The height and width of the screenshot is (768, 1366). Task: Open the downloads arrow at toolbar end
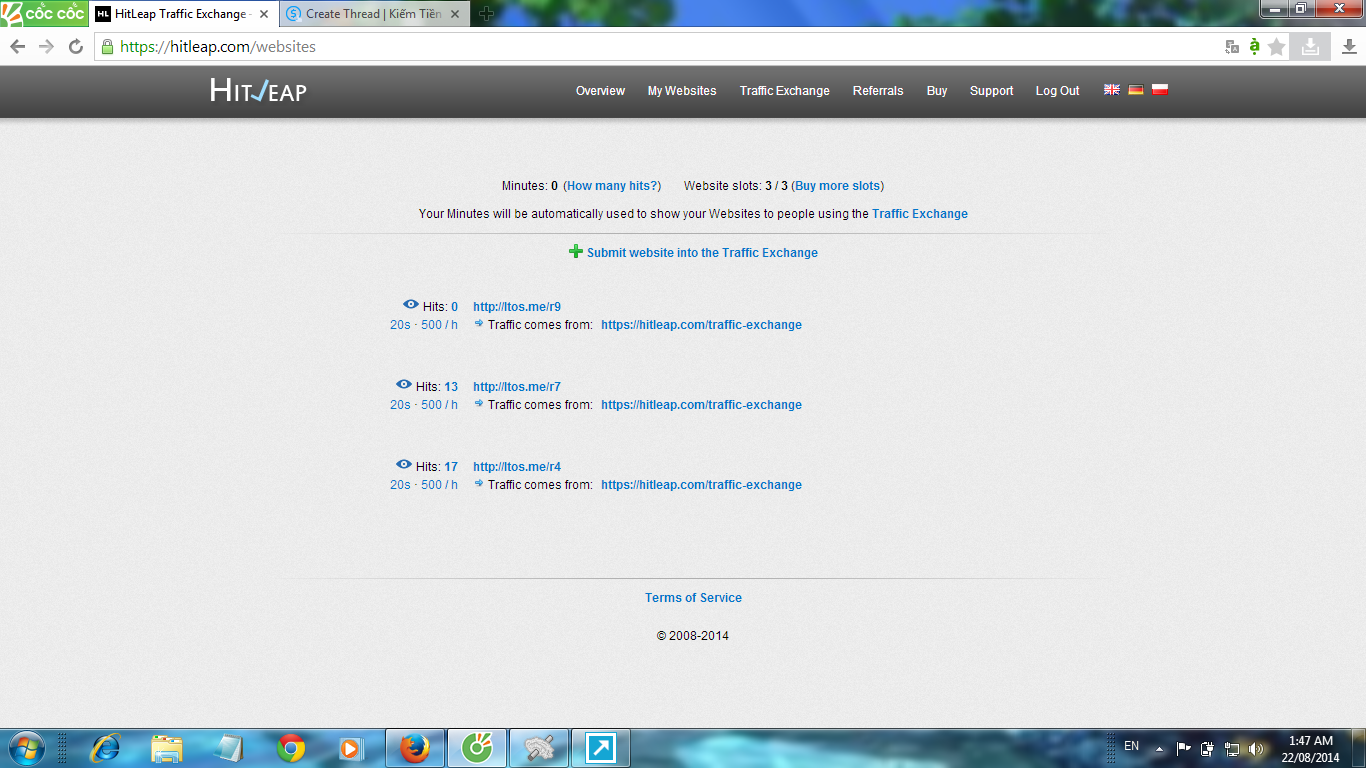1349,47
